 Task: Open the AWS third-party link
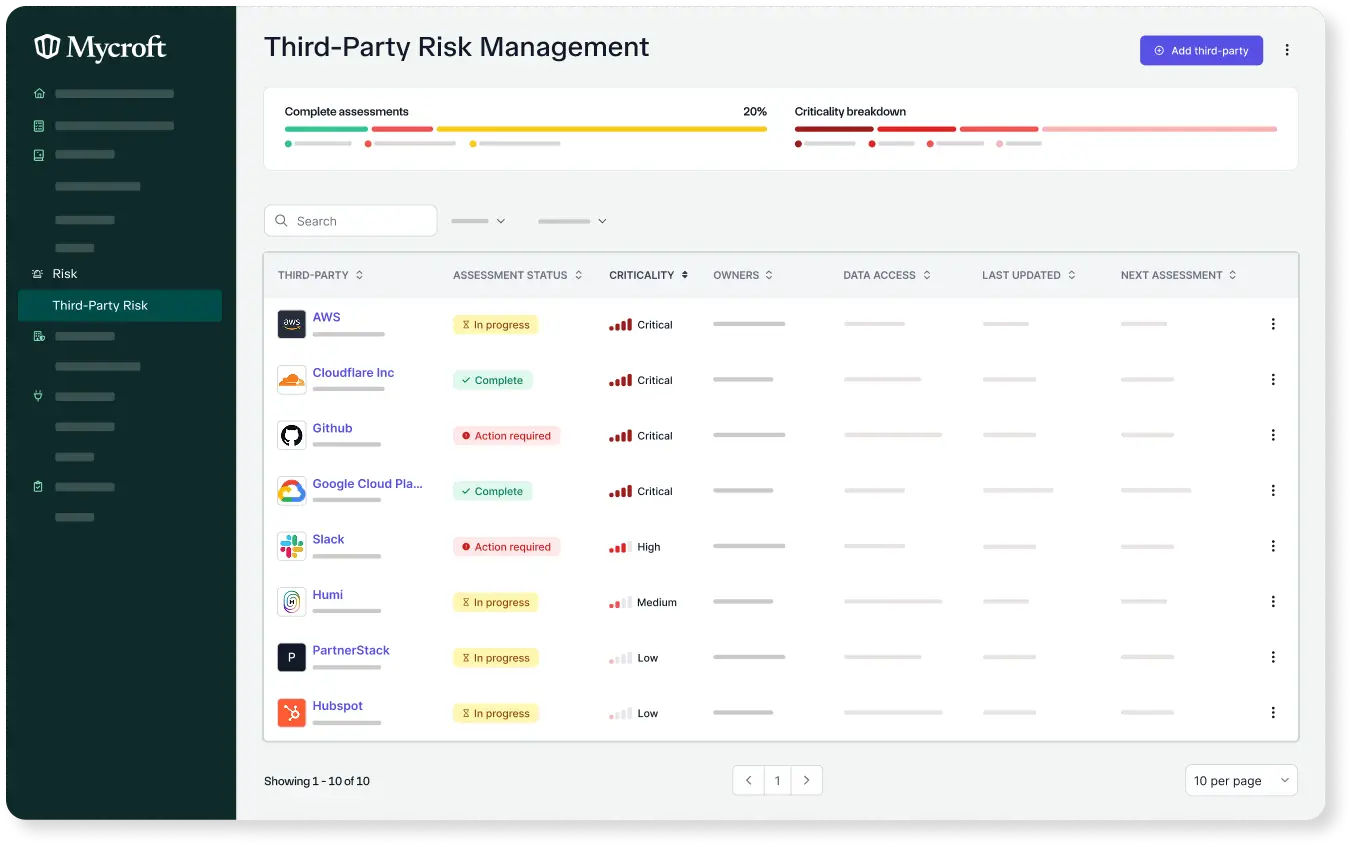click(x=327, y=317)
